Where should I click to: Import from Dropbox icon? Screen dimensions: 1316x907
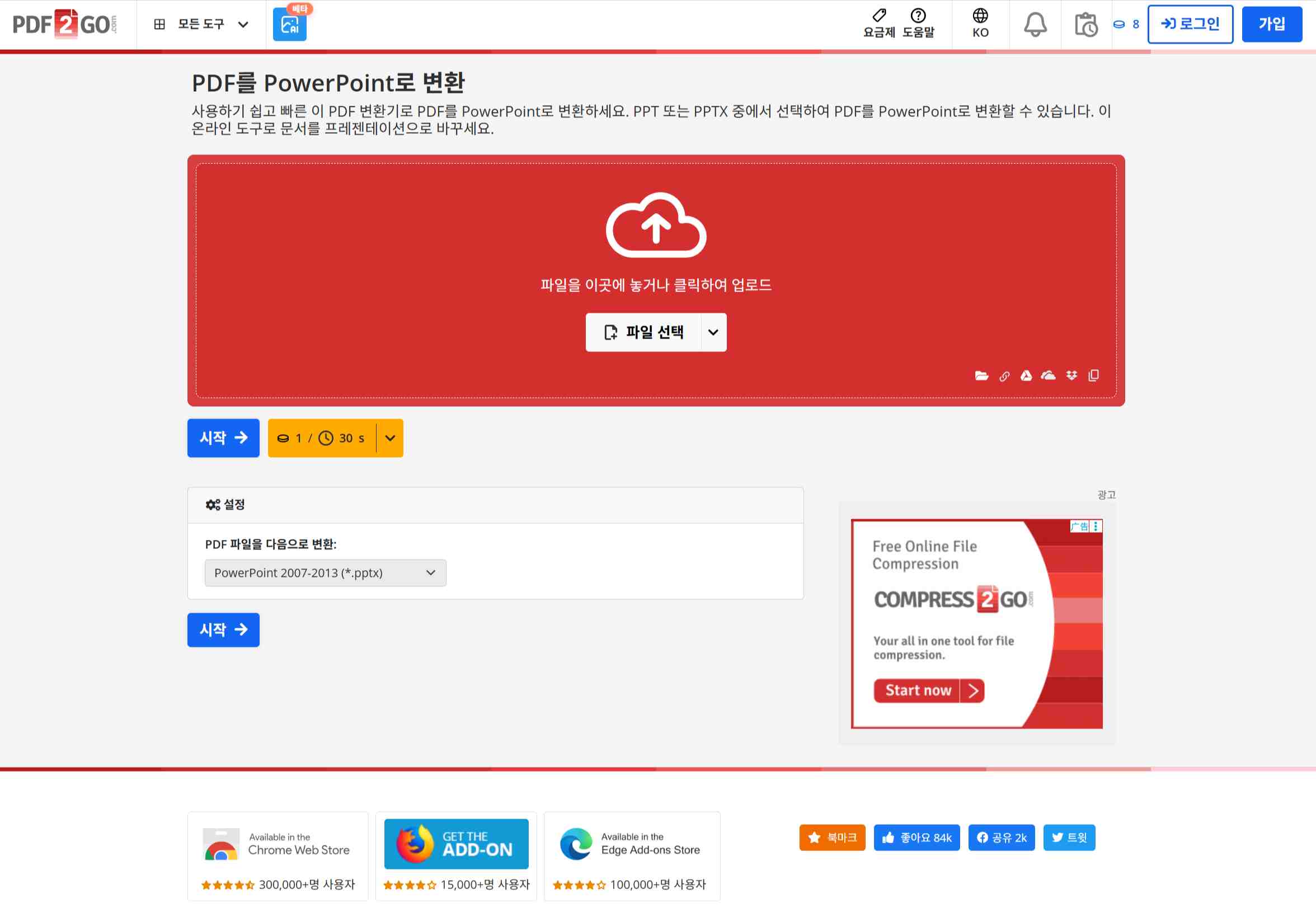[x=1071, y=375]
